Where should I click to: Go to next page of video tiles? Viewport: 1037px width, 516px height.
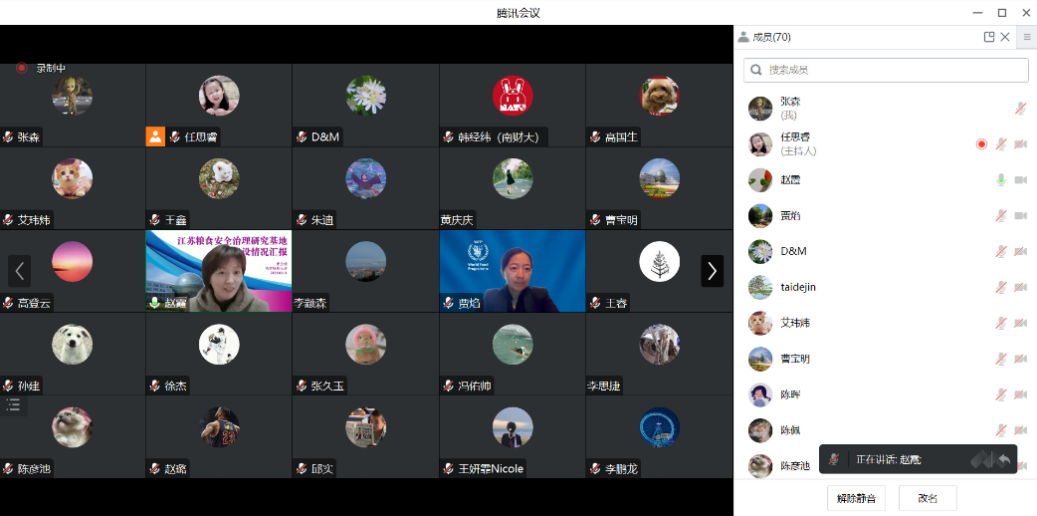pyautogui.click(x=711, y=270)
